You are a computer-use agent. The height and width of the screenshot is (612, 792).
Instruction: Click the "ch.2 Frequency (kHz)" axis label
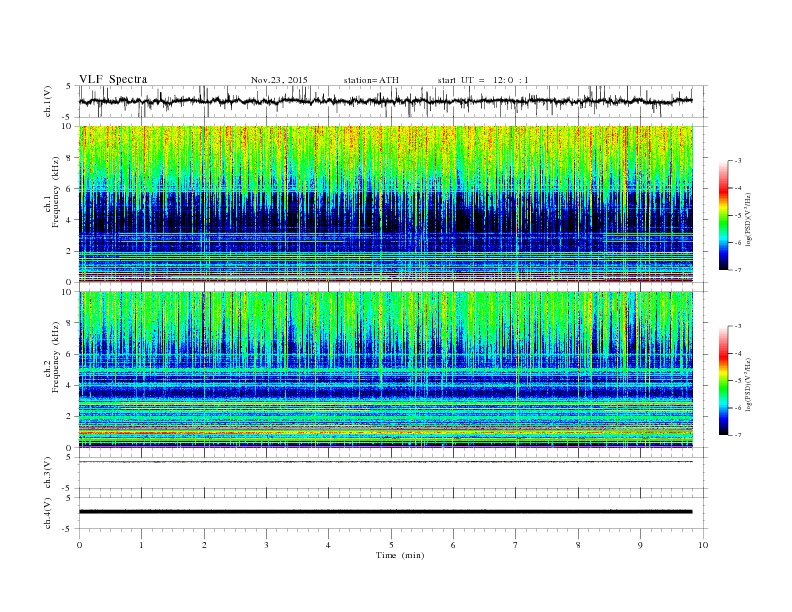tap(53, 356)
